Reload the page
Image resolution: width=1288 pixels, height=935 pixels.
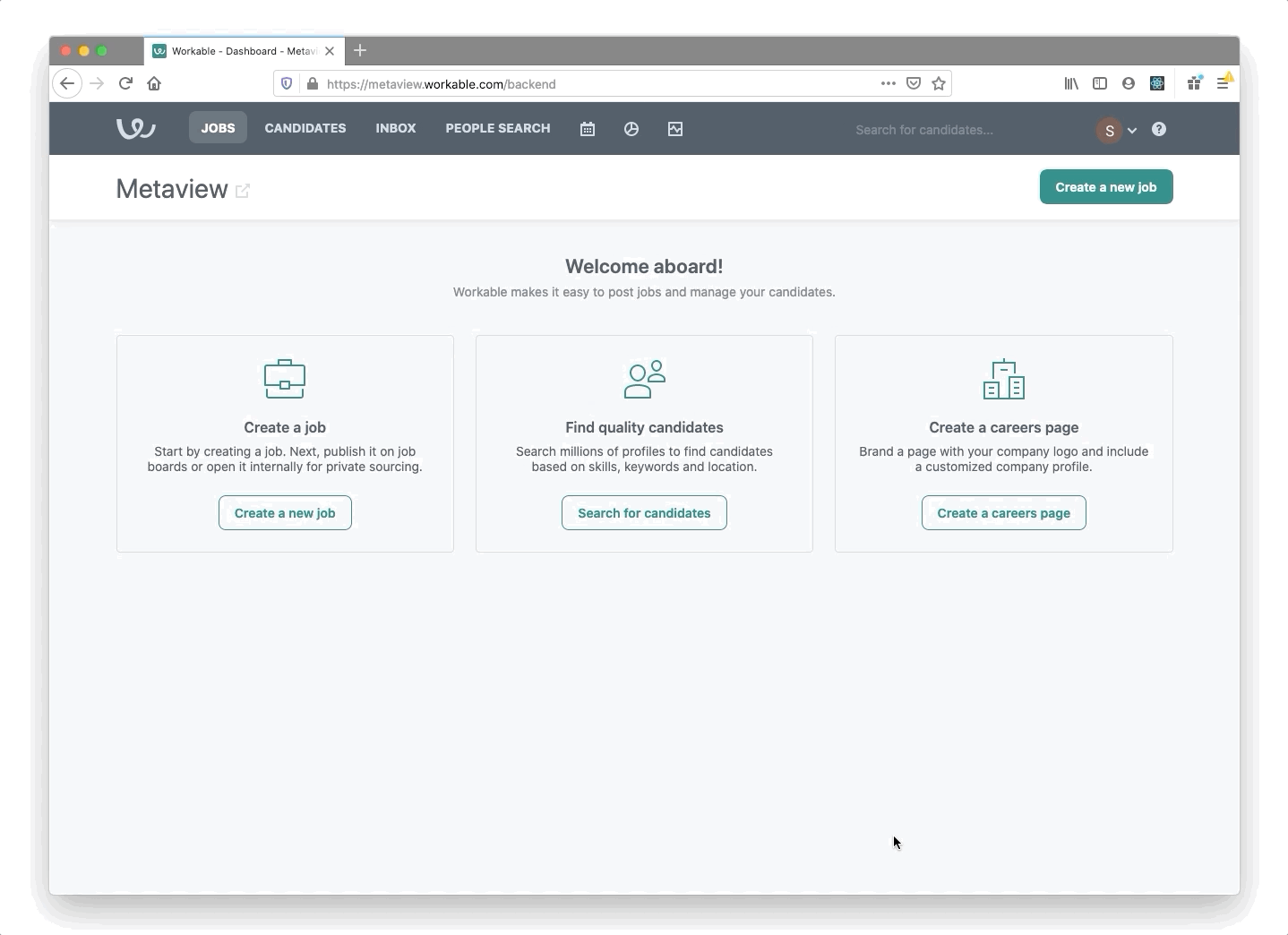[x=126, y=83]
